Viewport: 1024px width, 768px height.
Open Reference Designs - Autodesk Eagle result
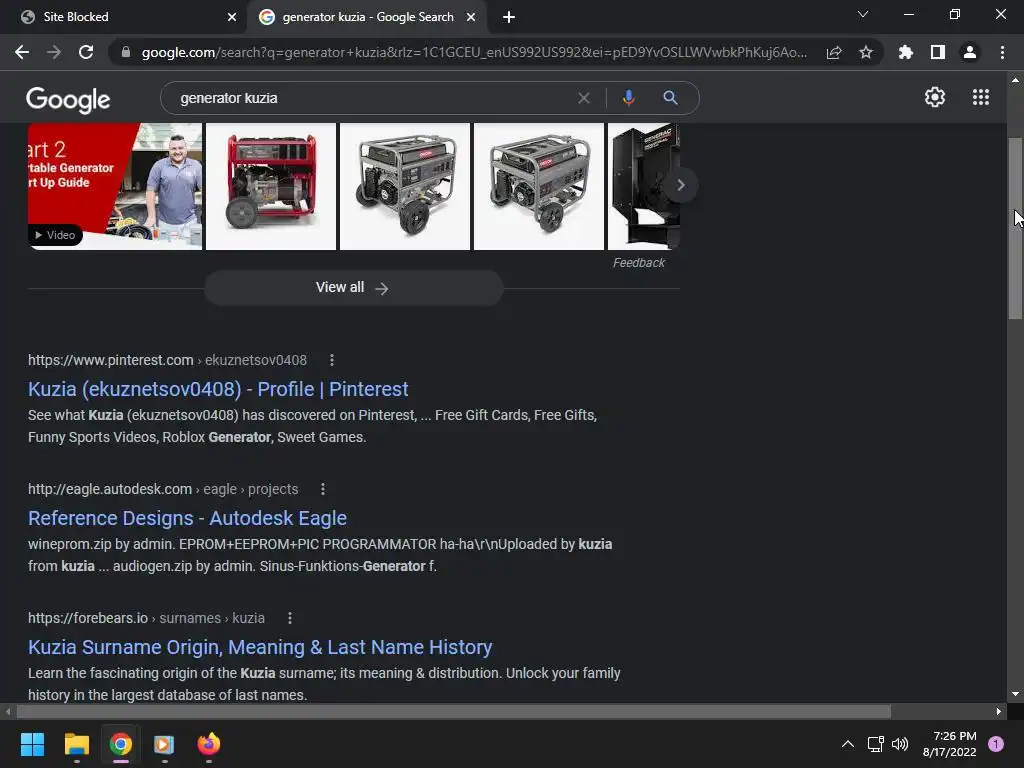tap(187, 518)
